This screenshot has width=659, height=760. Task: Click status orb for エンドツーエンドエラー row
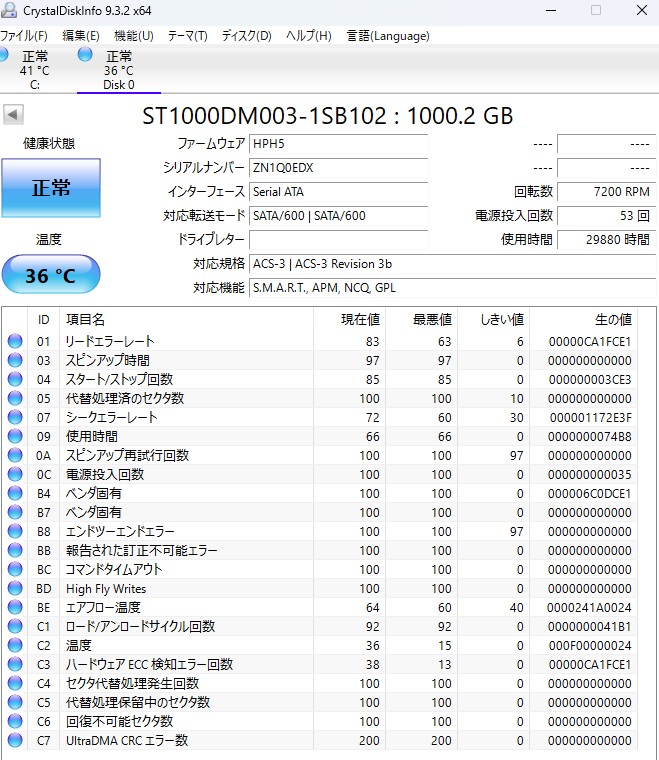tap(15, 531)
